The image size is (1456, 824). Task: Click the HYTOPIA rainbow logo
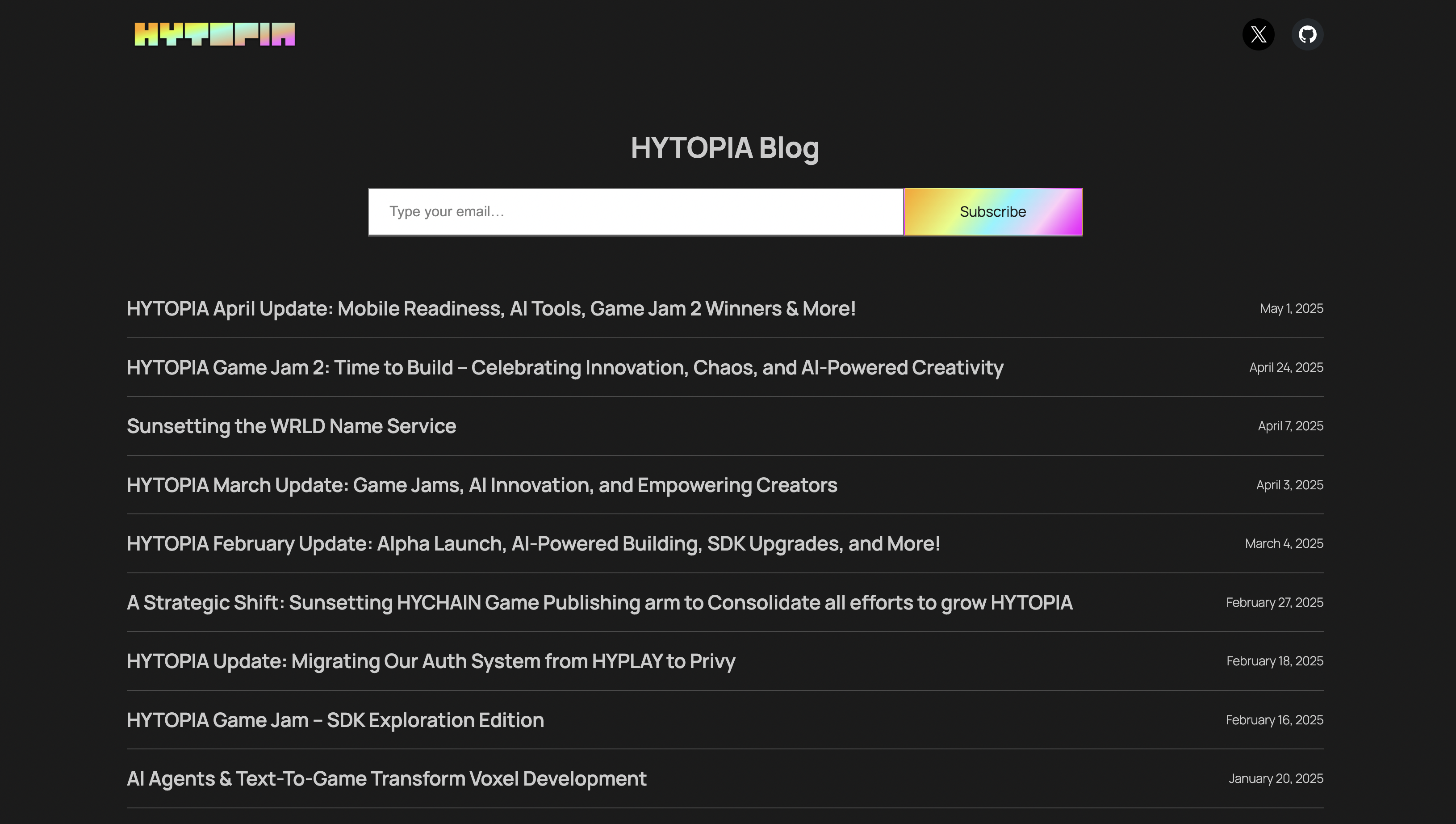coord(214,34)
